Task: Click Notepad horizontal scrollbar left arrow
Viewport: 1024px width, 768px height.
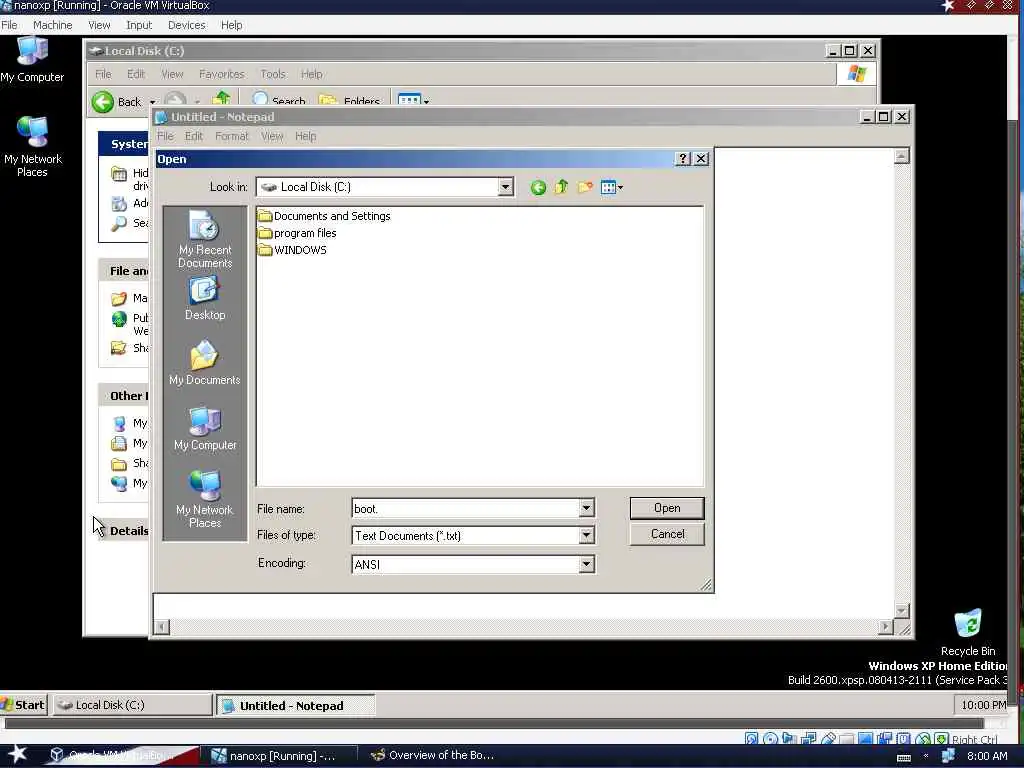Action: click(x=161, y=627)
